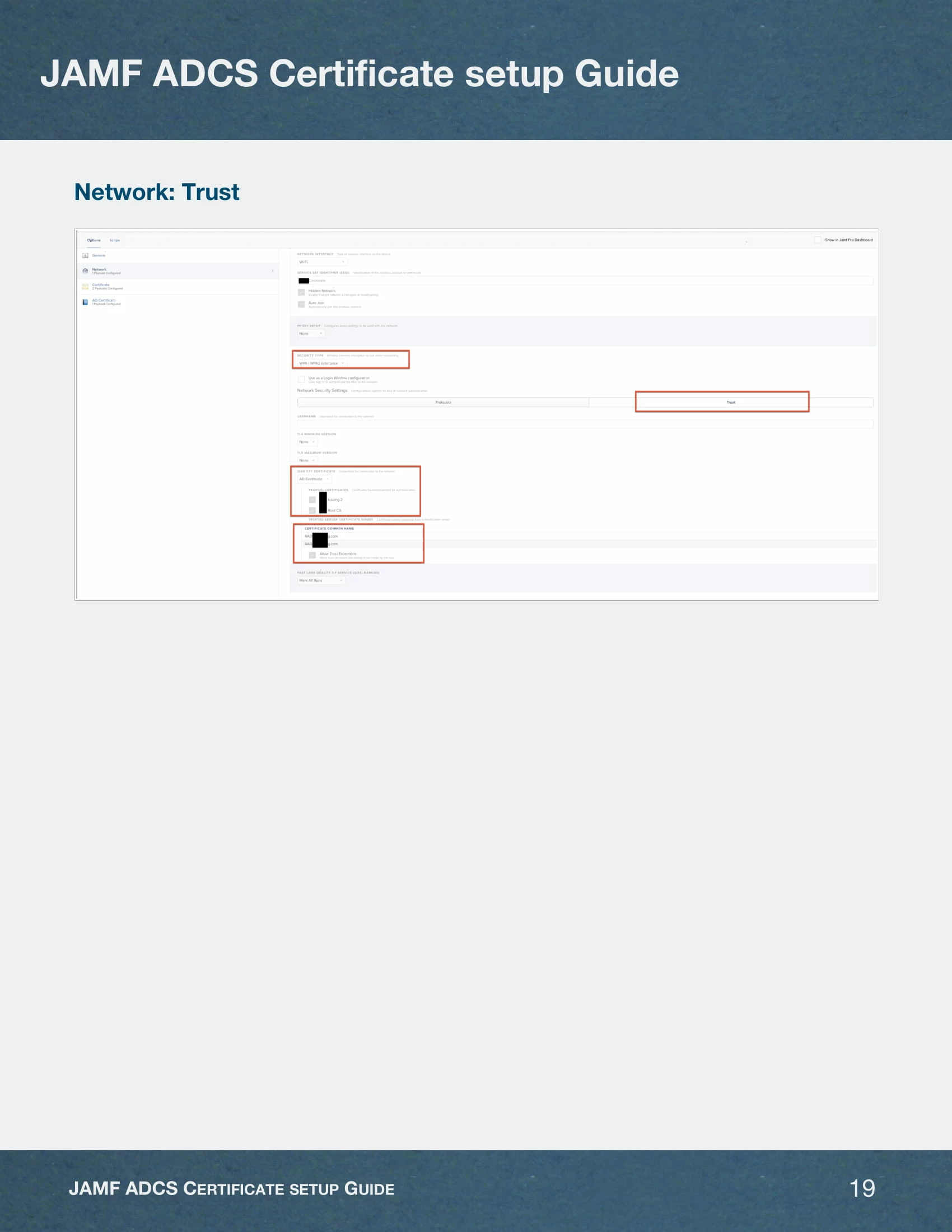
Task: Open the TLS Maximum Version dropdown
Action: 307,460
